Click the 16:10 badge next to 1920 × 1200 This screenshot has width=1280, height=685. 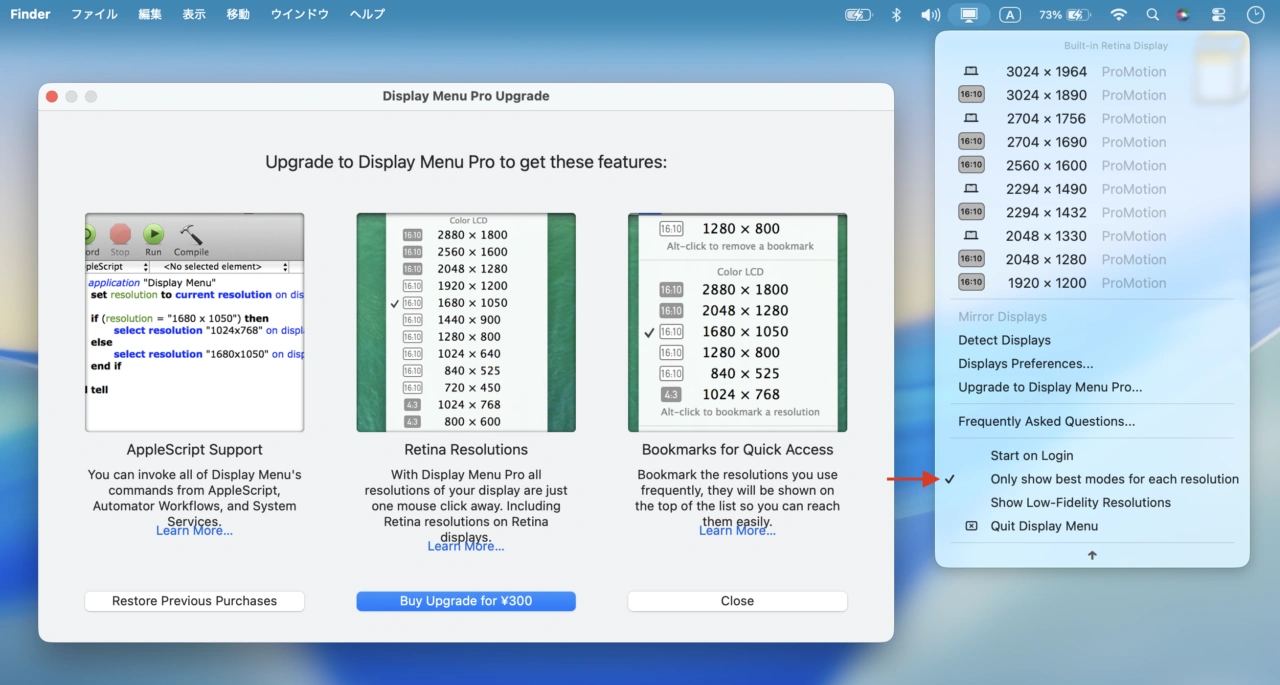tap(971, 282)
